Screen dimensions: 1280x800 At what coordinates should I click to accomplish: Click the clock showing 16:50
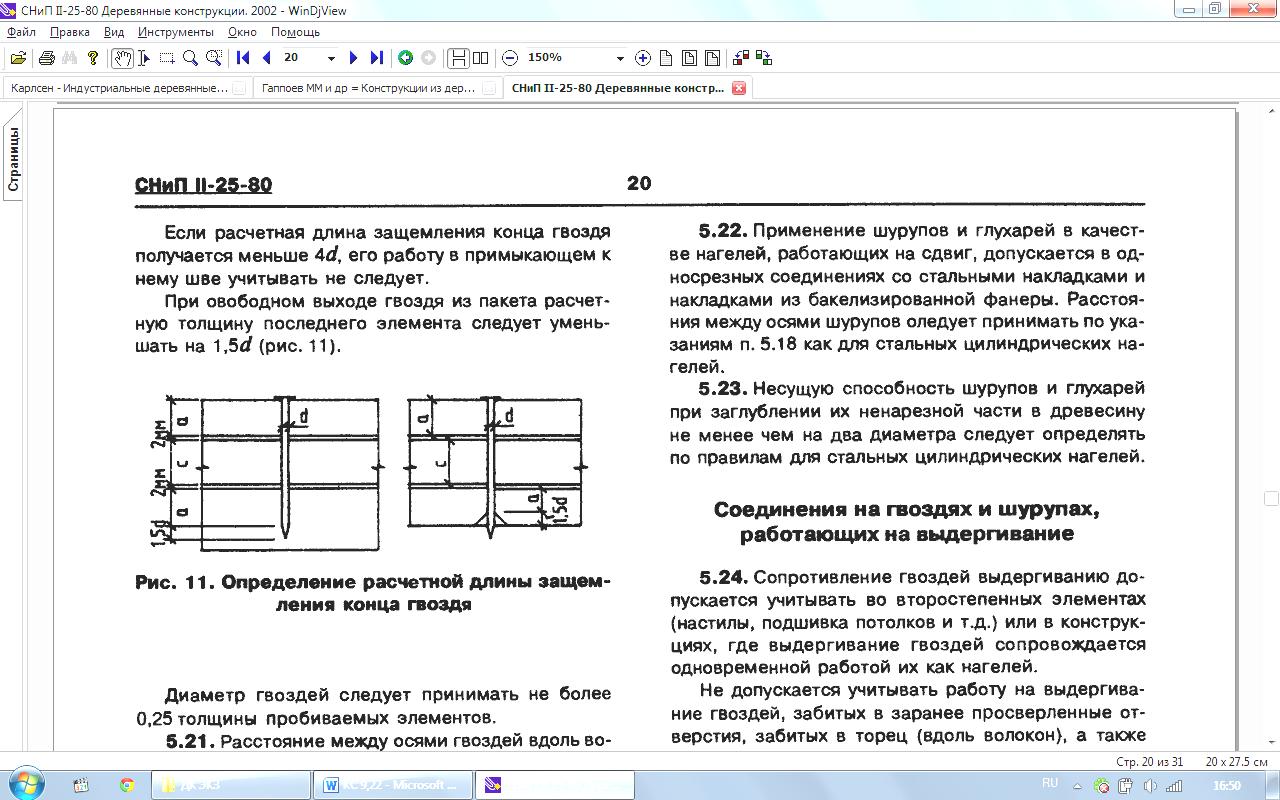point(1226,786)
